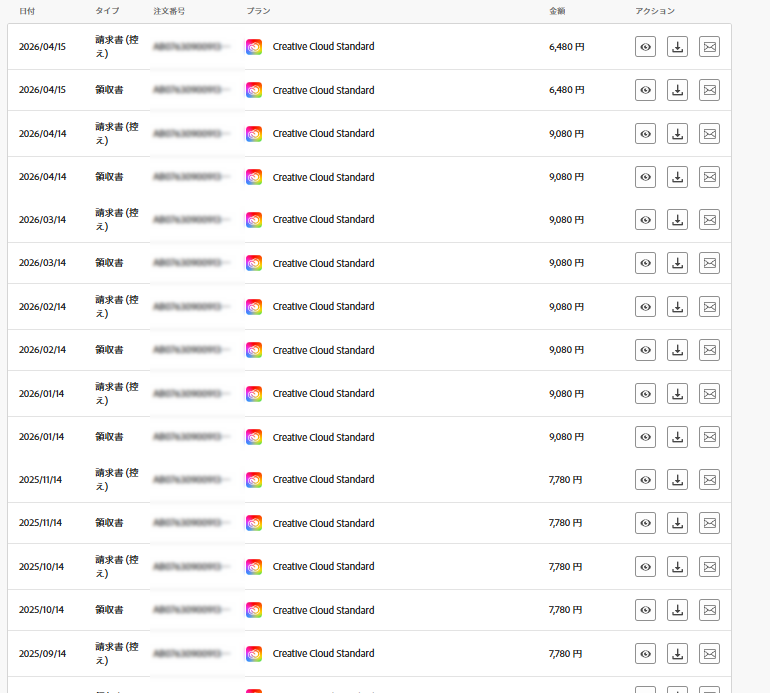
Task: Email the 2026/04/15 請求書 (控え) document
Action: tap(710, 47)
